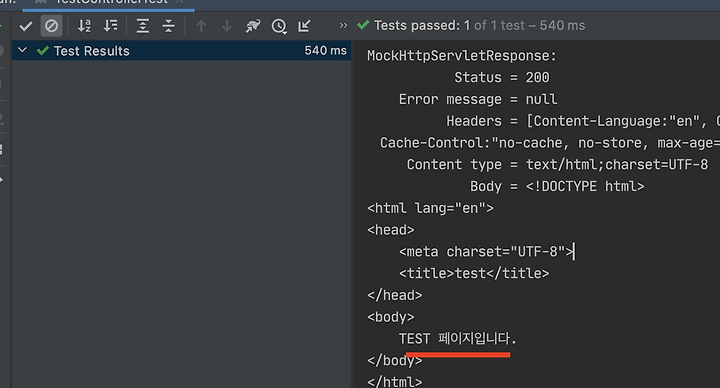Viewport: 720px width, 388px height.
Task: Show more toolbar actions chevron
Action: click(343, 25)
